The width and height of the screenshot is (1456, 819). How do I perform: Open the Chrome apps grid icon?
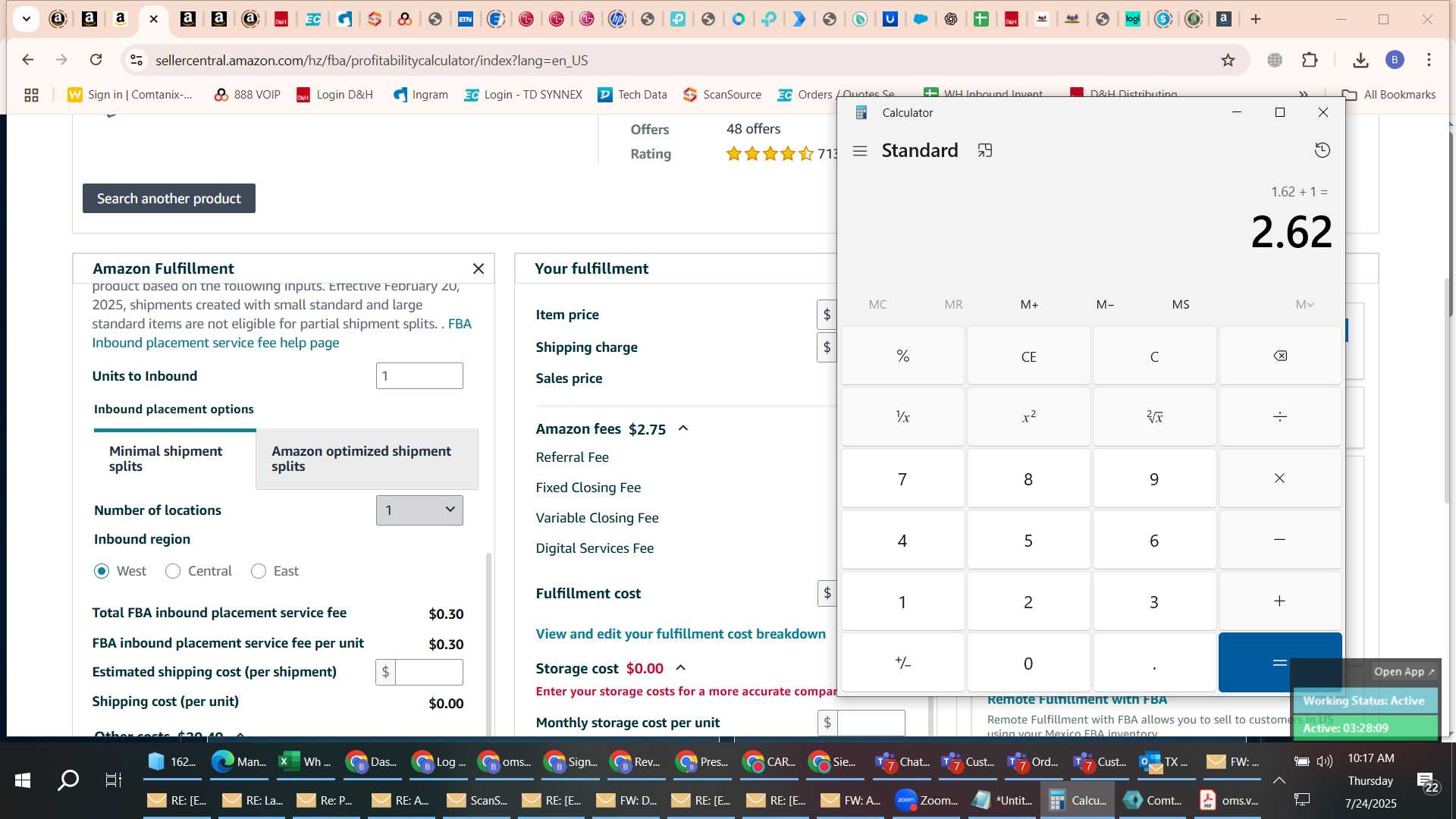point(31,95)
